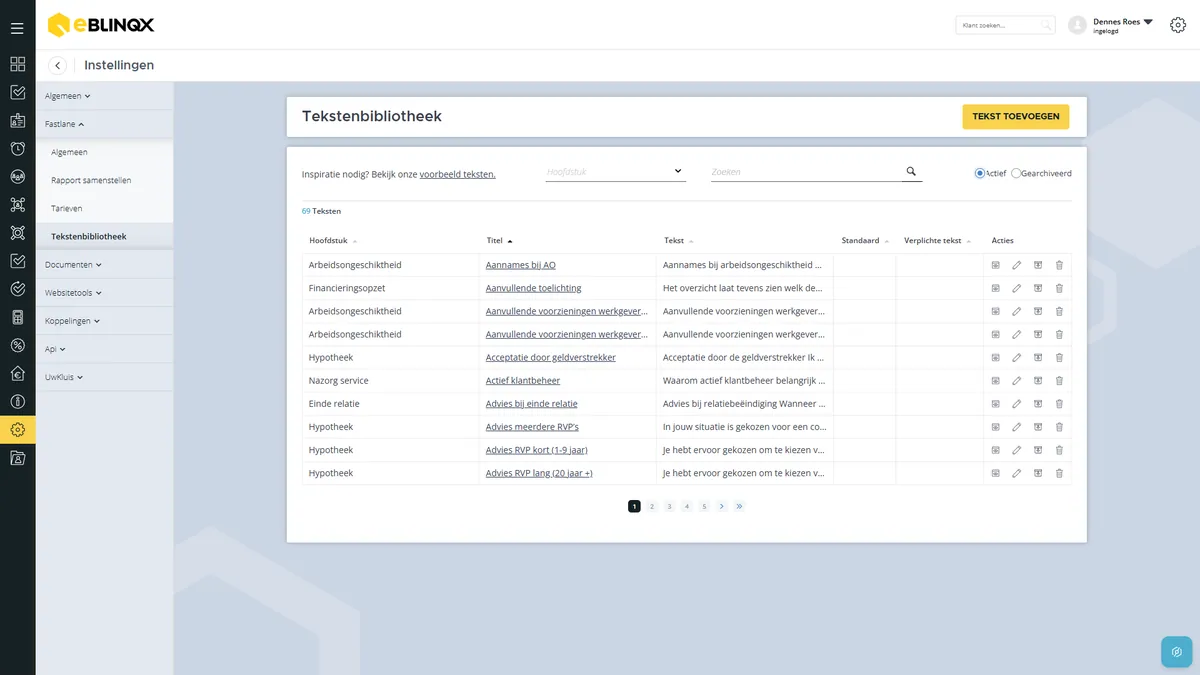
Task: Open the Algemeen item under Fastlane
Action: 69,152
